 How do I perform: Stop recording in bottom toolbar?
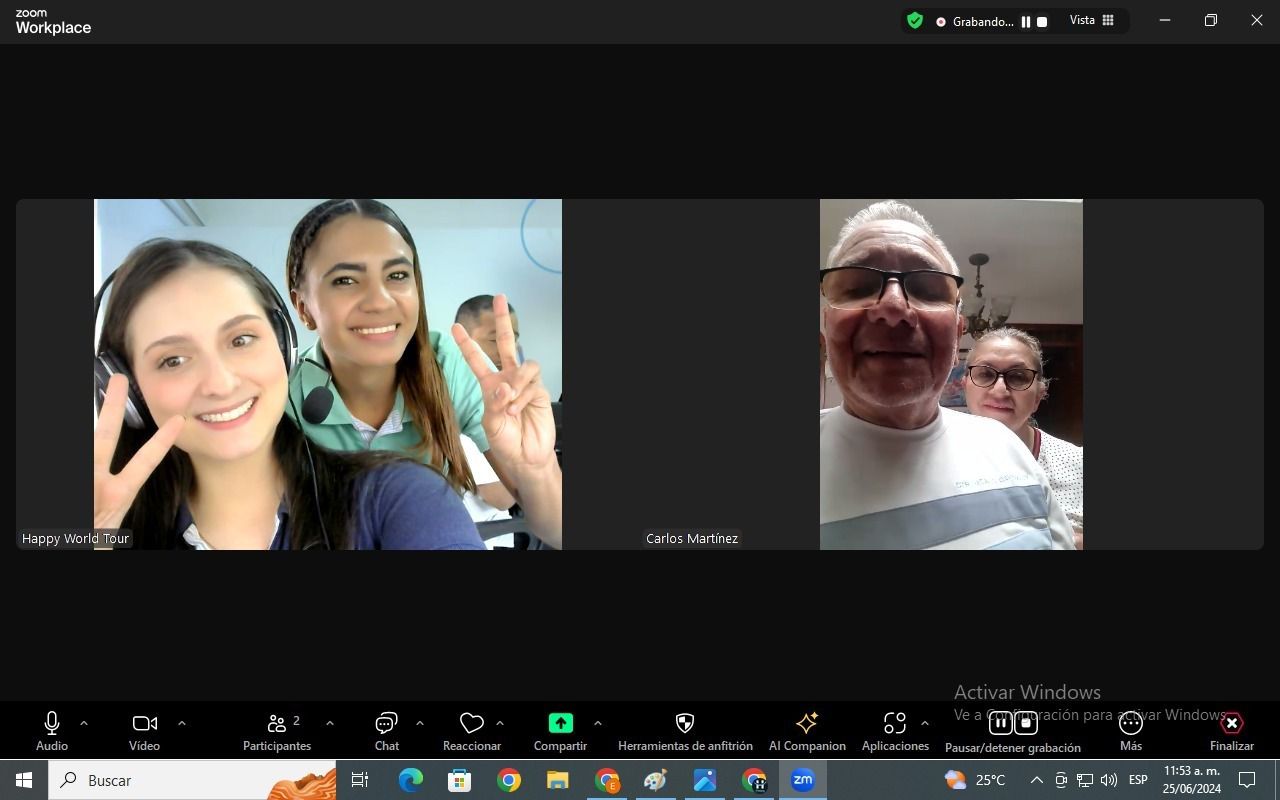[1026, 723]
